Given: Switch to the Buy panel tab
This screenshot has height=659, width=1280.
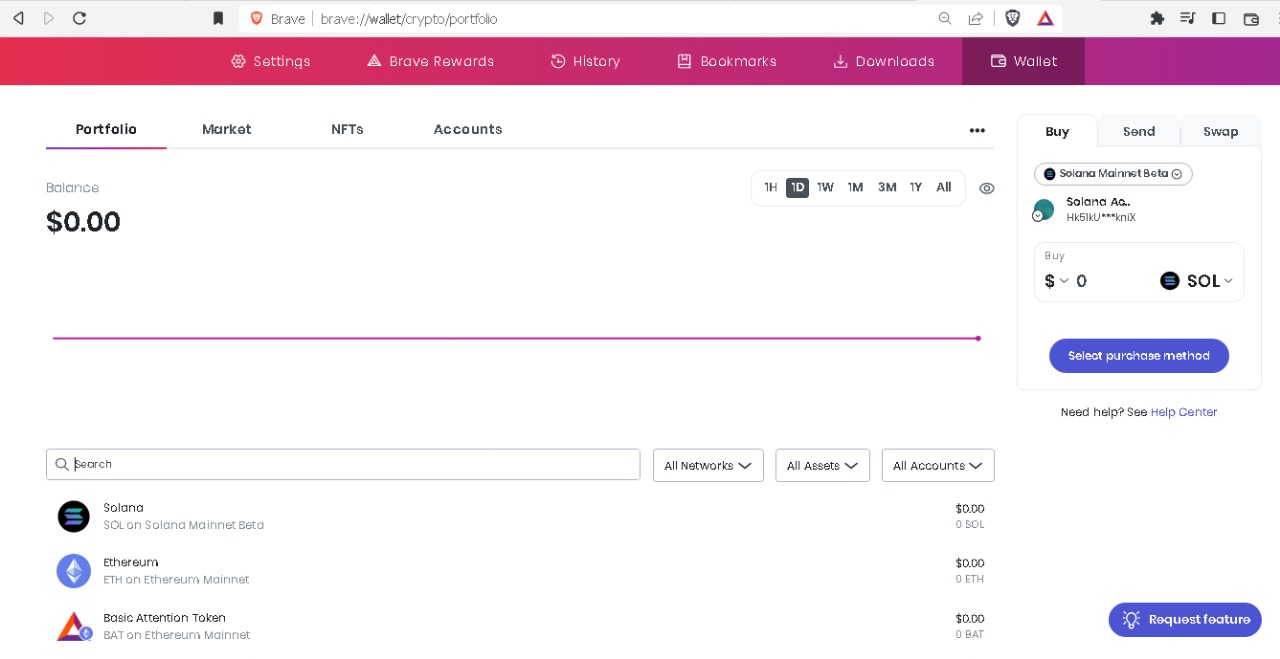Looking at the screenshot, I should (x=1057, y=131).
